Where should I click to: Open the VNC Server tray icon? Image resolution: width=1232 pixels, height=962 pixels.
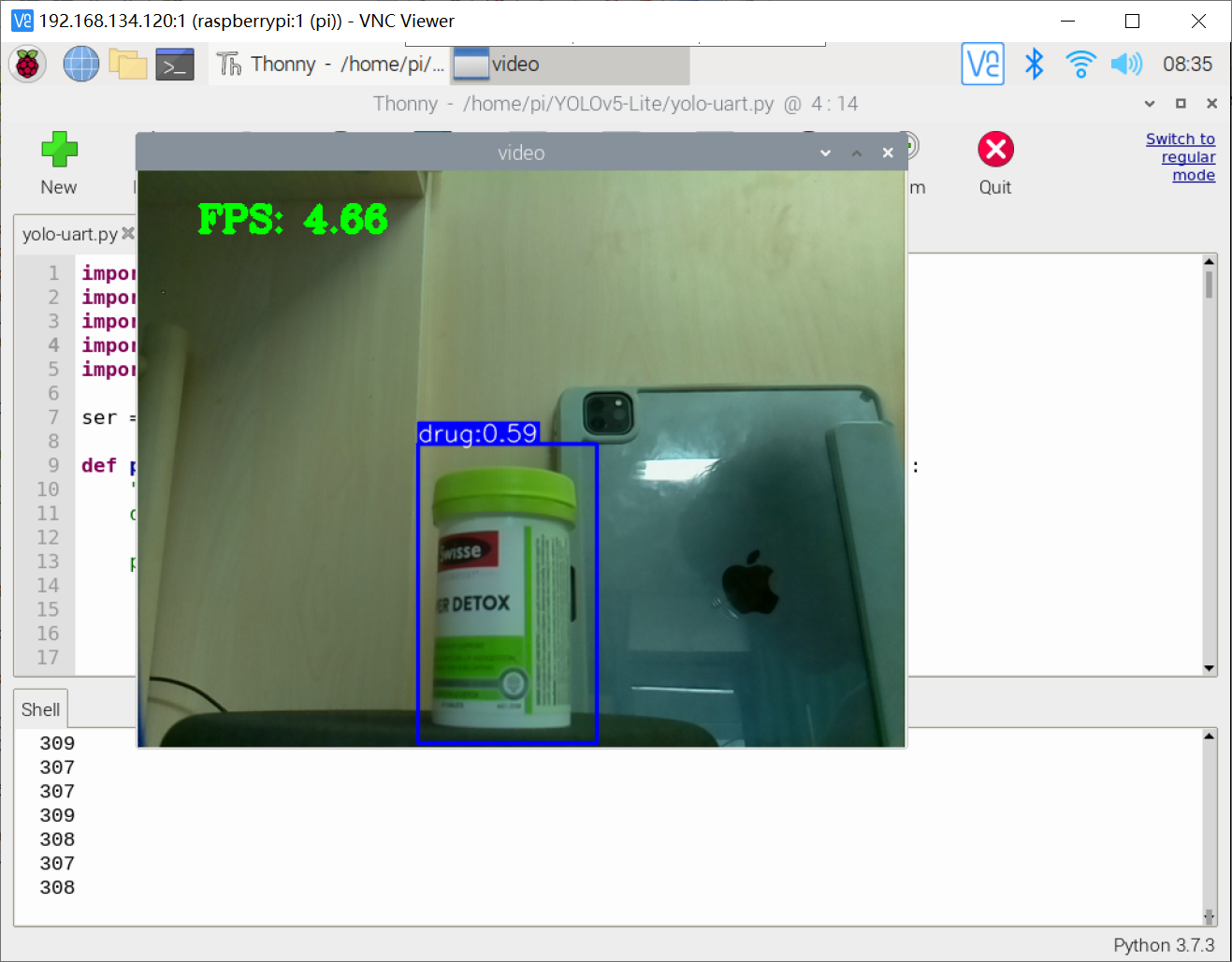point(983,65)
